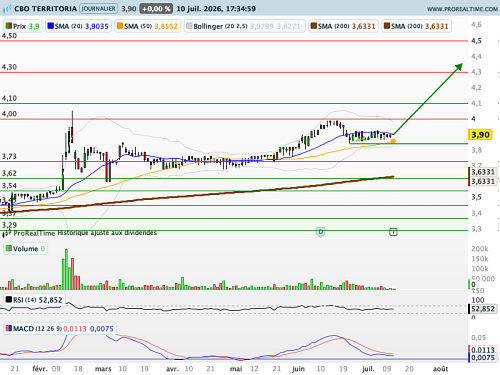The height and width of the screenshot is (375, 500).
Task: Click the grey Bollinger color swatch
Action: (x=189, y=26)
